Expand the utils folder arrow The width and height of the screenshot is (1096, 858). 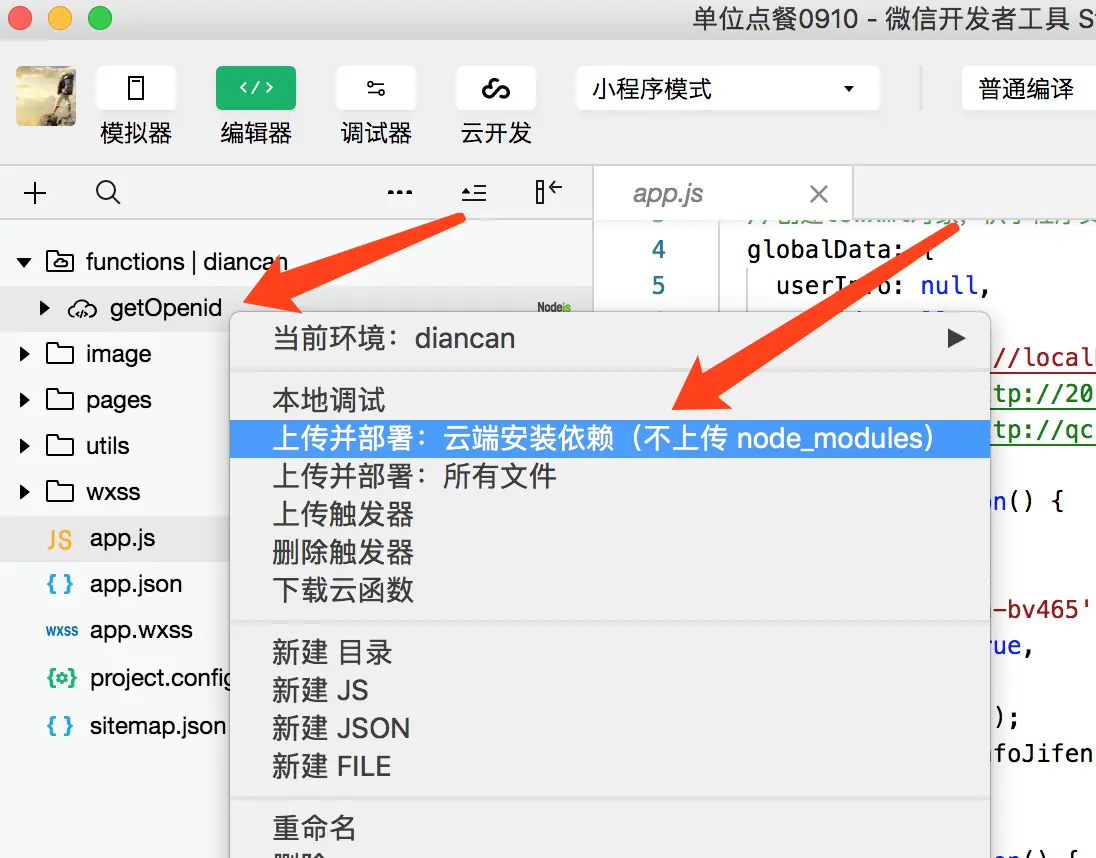pos(24,446)
